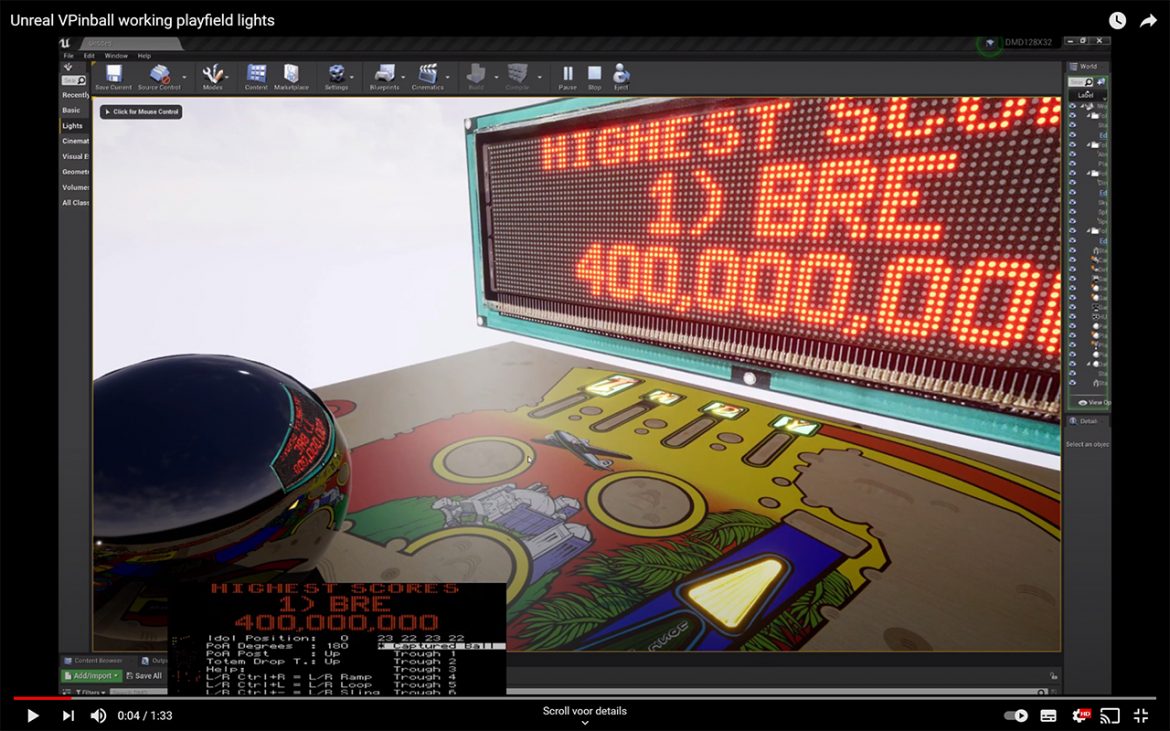The width and height of the screenshot is (1170, 731).
Task: Open YouTube settings gear icon
Action: 1080,715
